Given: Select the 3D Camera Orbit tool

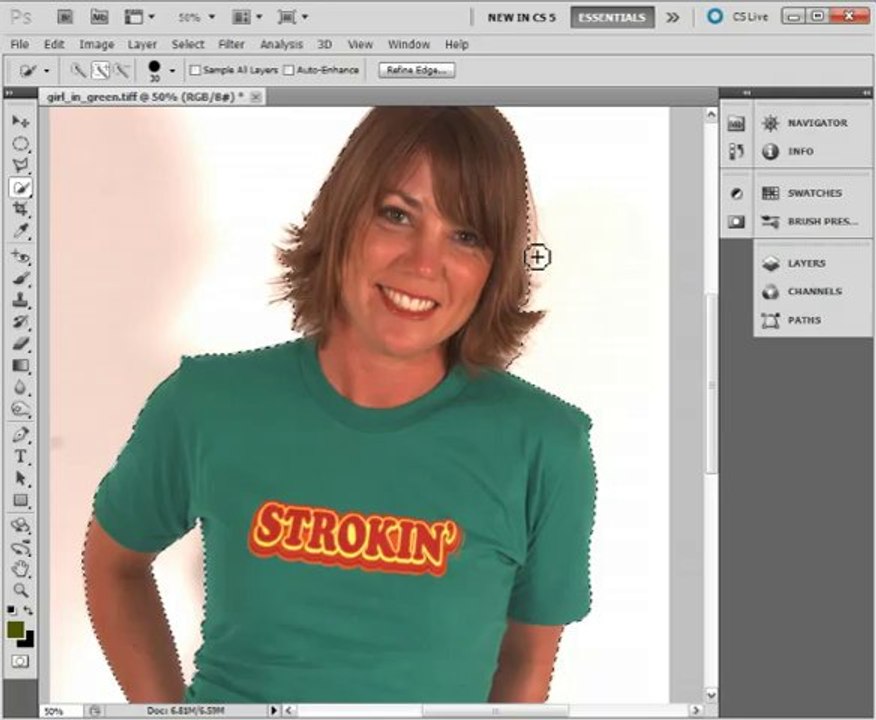Looking at the screenshot, I should tap(20, 547).
